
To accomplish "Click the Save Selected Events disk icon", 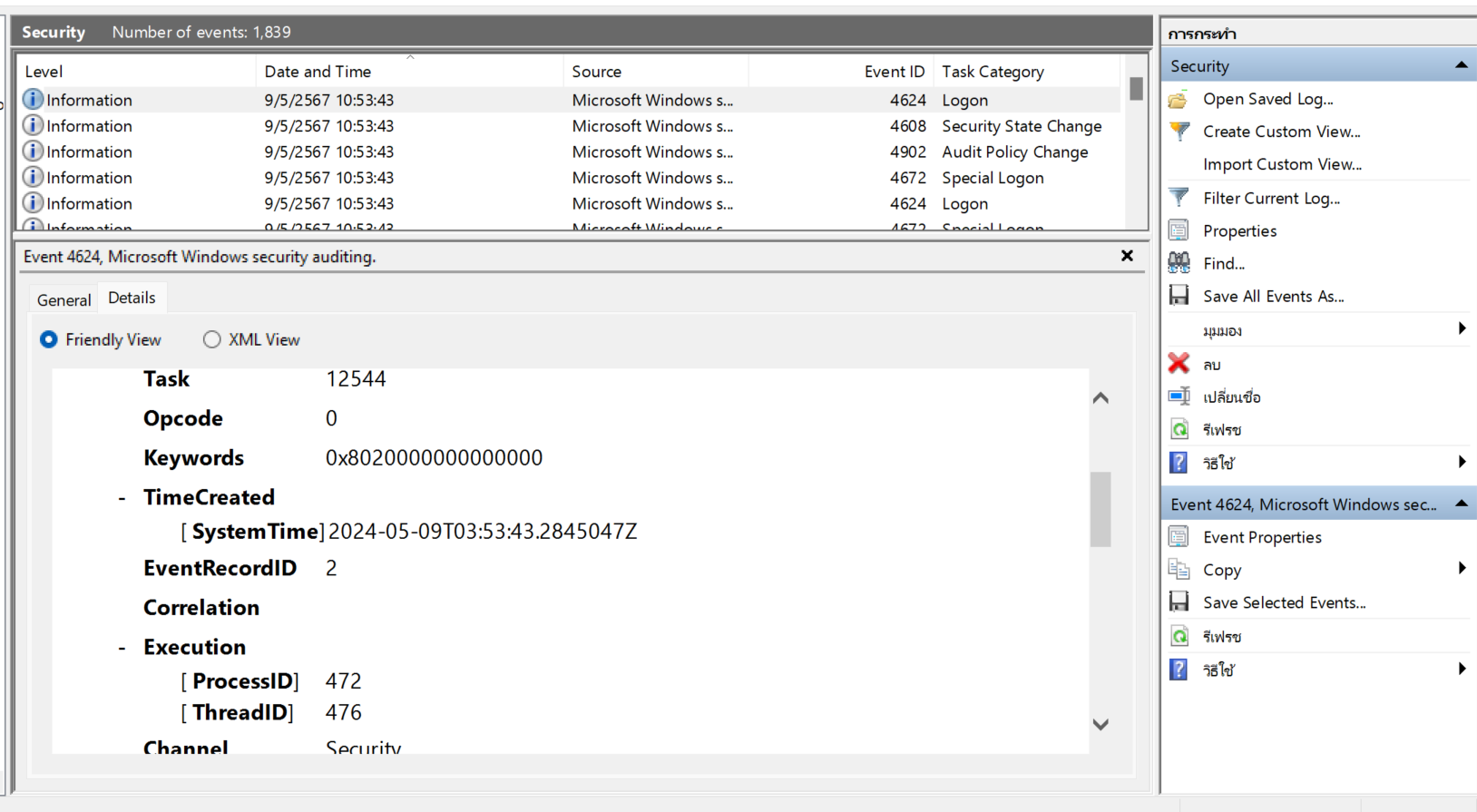I will (1179, 602).
